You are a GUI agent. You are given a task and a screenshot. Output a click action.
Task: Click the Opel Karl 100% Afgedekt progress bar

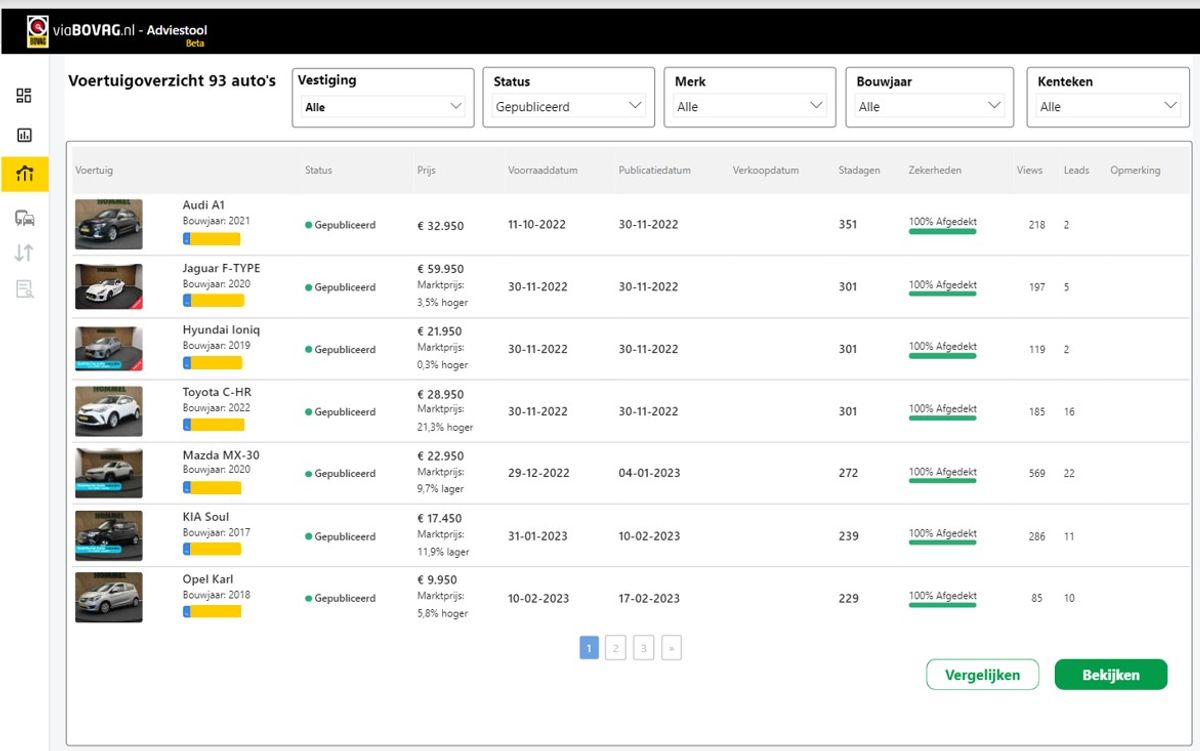click(x=942, y=605)
